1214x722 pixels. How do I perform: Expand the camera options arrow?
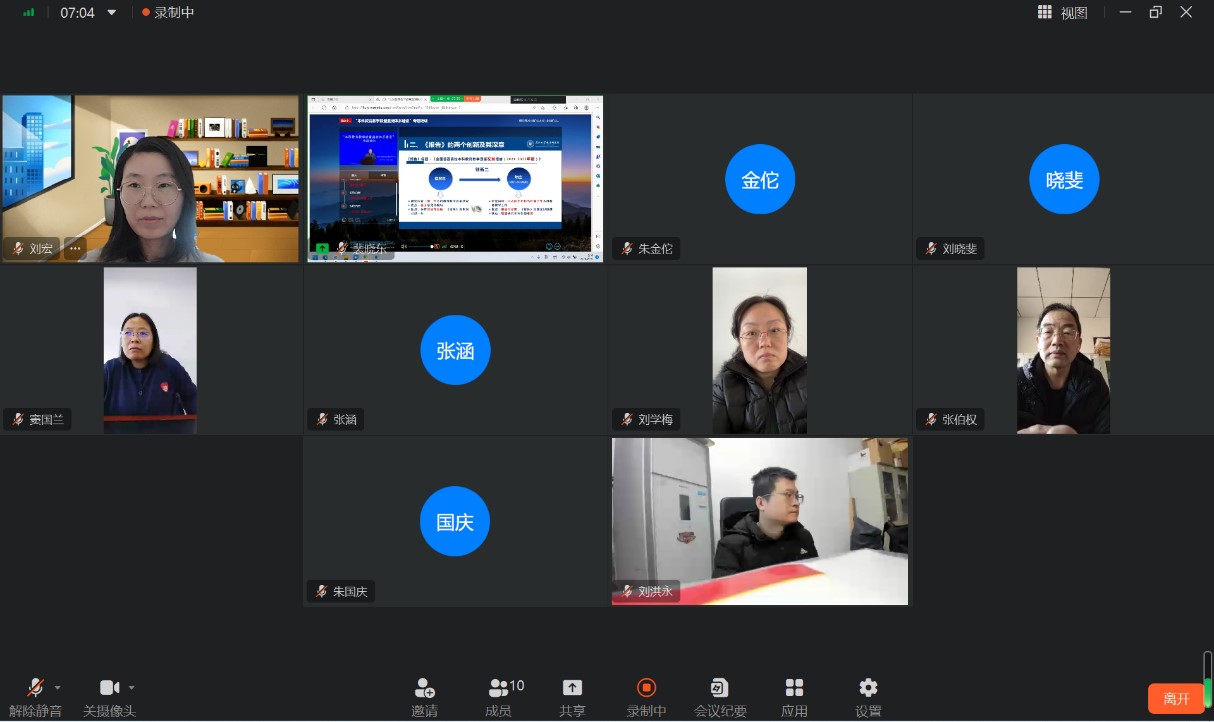click(131, 688)
